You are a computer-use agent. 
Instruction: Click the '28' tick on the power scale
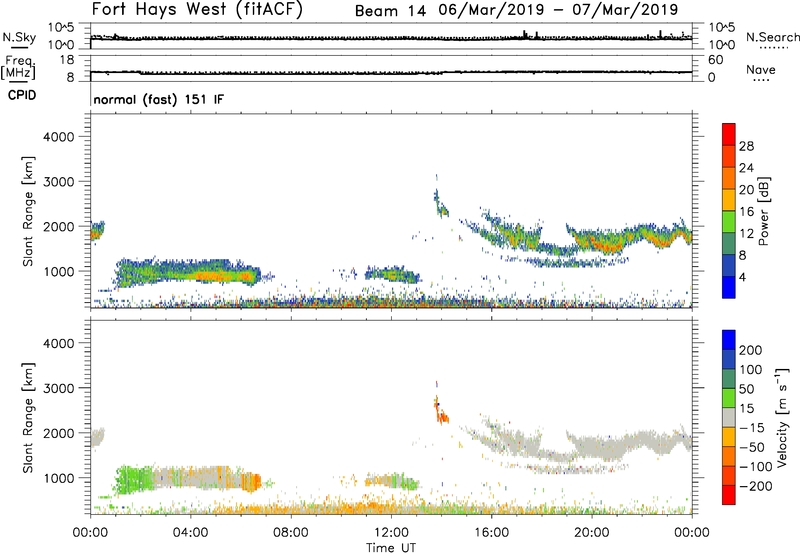(x=746, y=146)
